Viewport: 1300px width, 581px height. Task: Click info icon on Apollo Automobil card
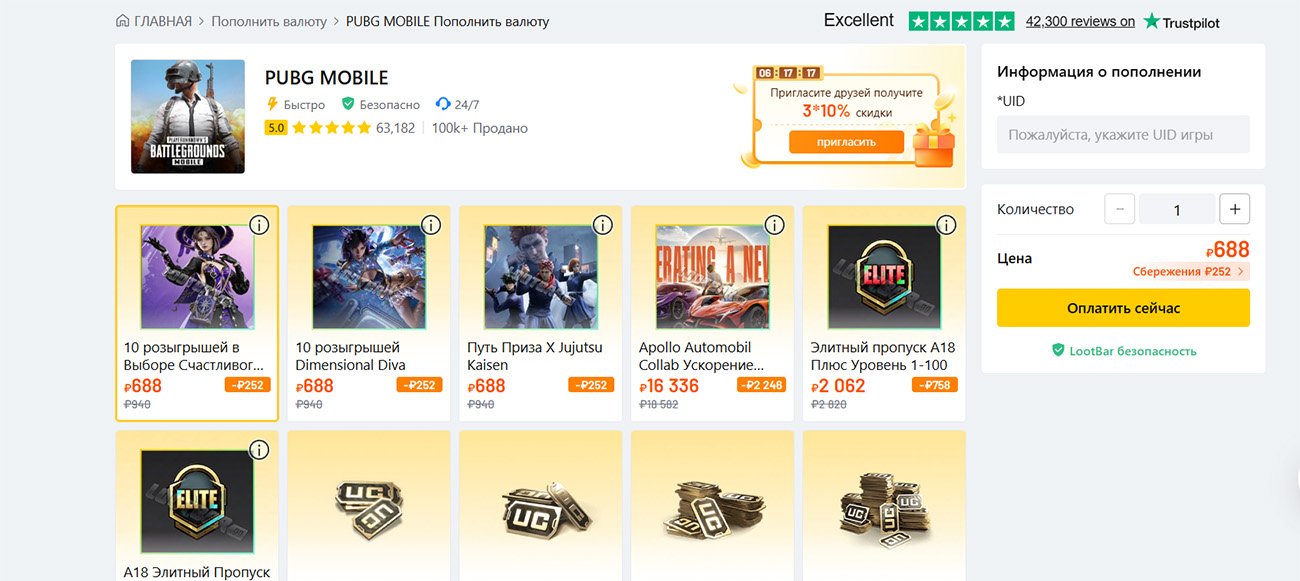tap(774, 226)
